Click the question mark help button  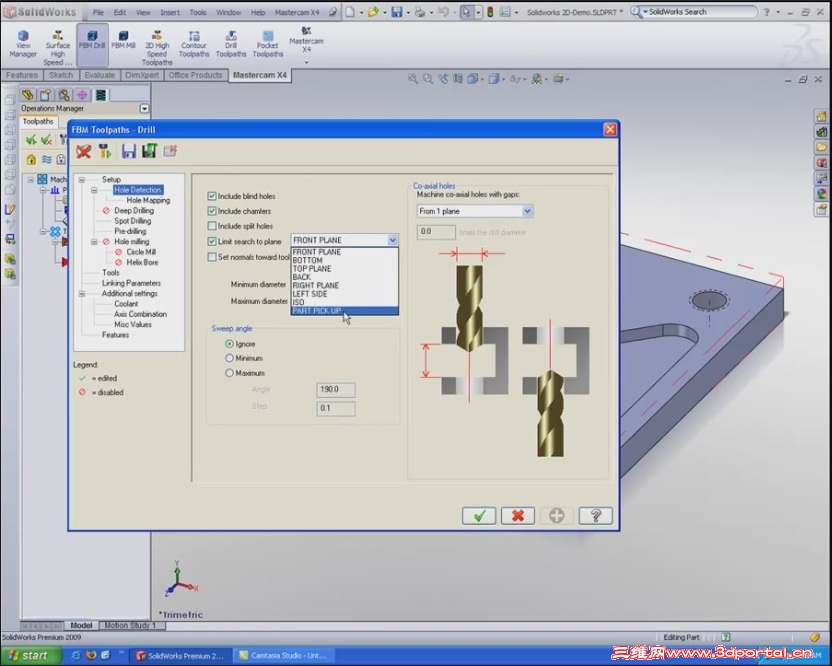595,515
